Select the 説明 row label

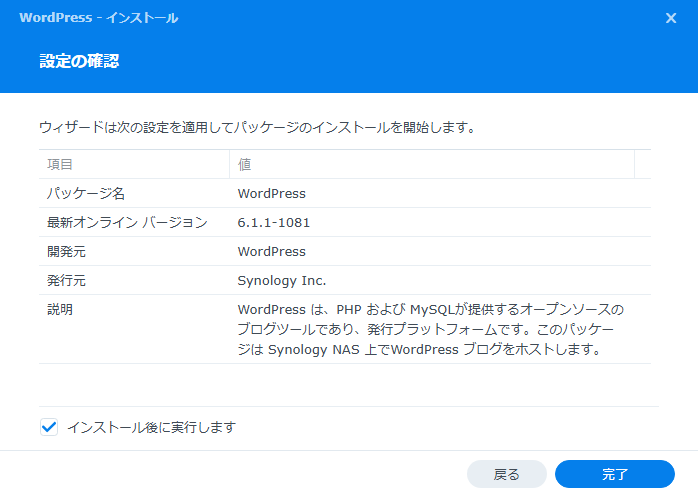click(x=60, y=309)
